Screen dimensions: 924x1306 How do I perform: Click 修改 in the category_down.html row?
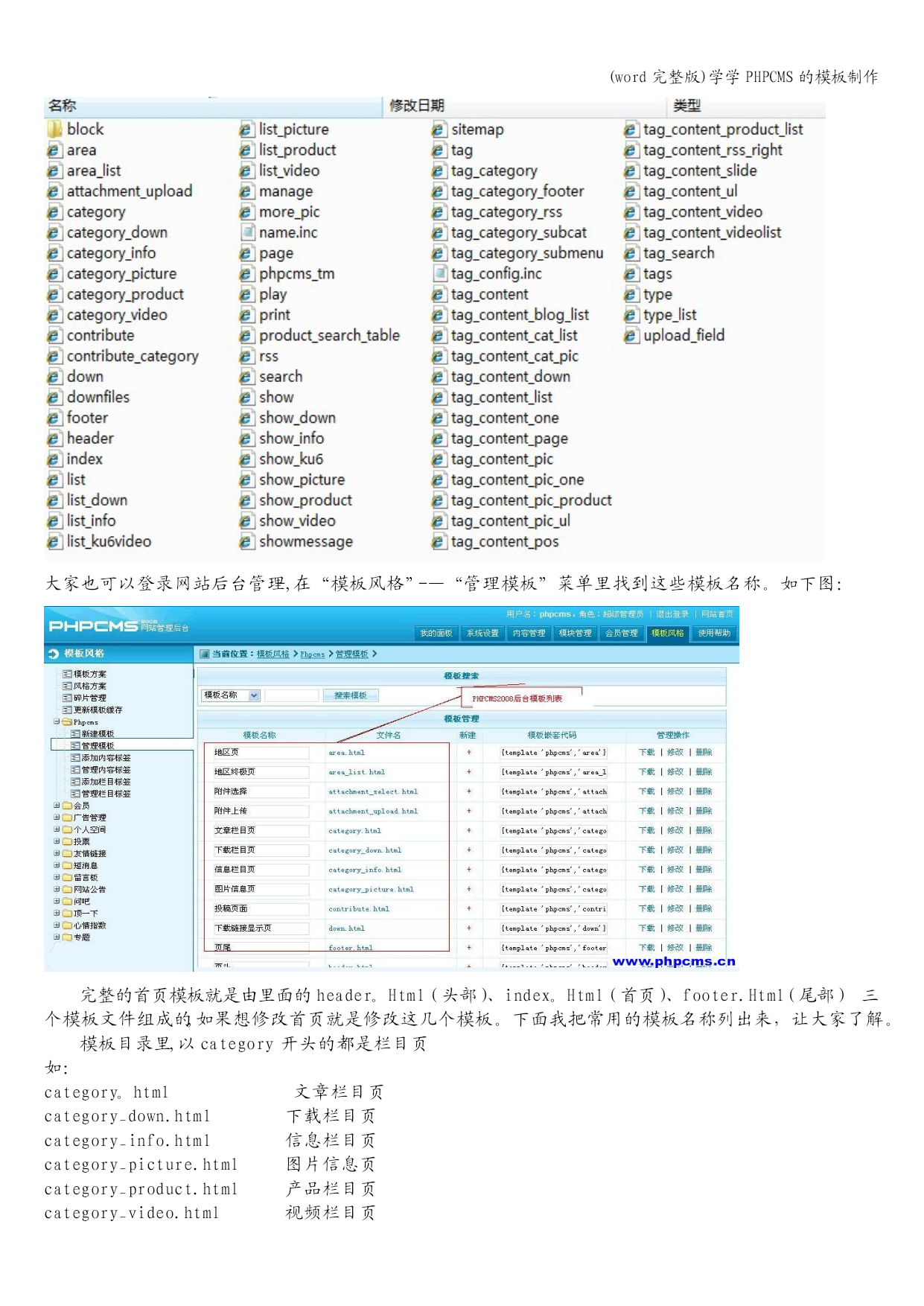point(675,850)
